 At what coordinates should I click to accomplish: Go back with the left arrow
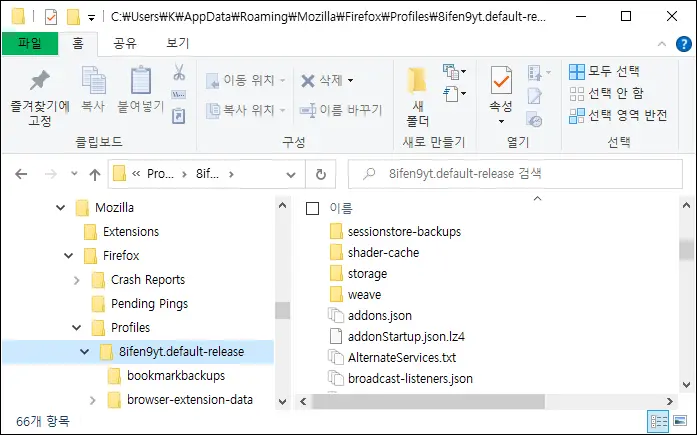(21, 174)
